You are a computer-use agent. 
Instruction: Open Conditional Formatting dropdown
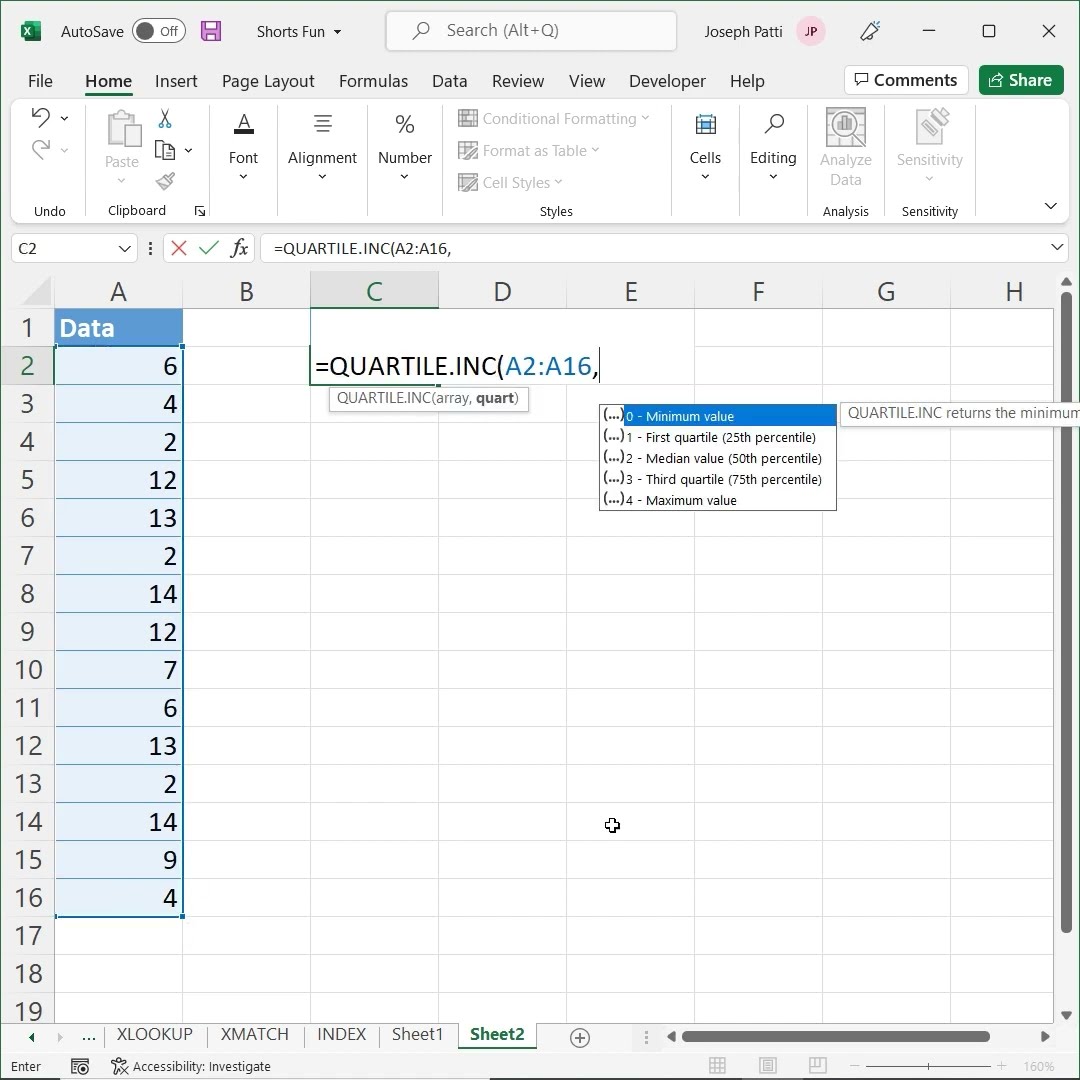coord(554,118)
